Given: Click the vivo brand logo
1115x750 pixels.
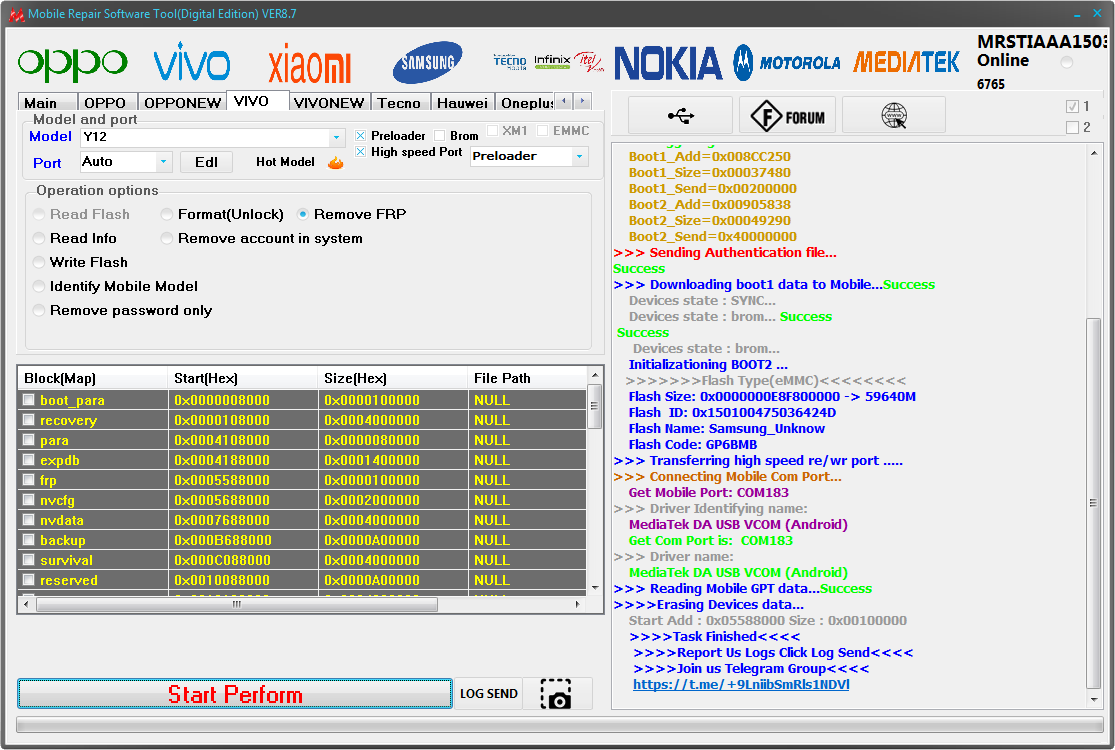Looking at the screenshot, I should pyautogui.click(x=192, y=62).
